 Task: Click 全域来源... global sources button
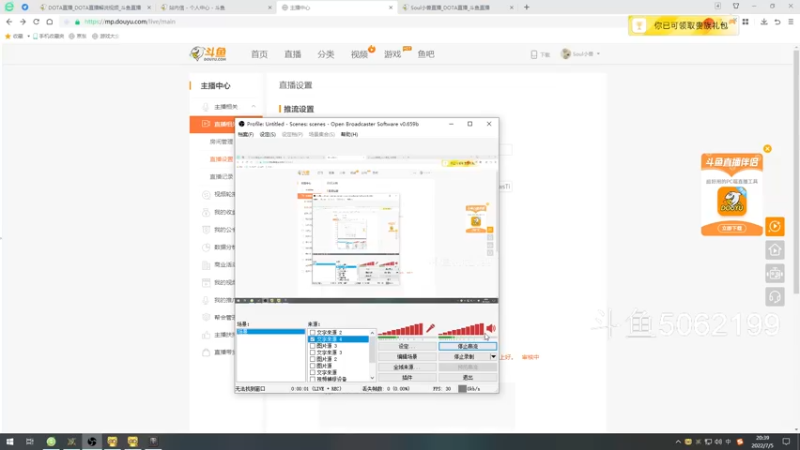[407, 367]
